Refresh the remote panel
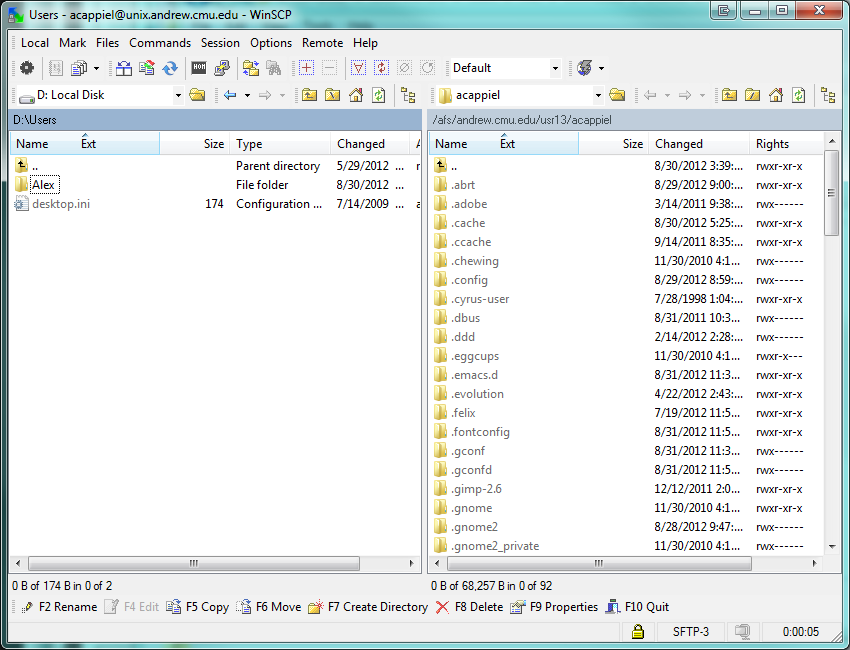This screenshot has height=650, width=850. 799,95
